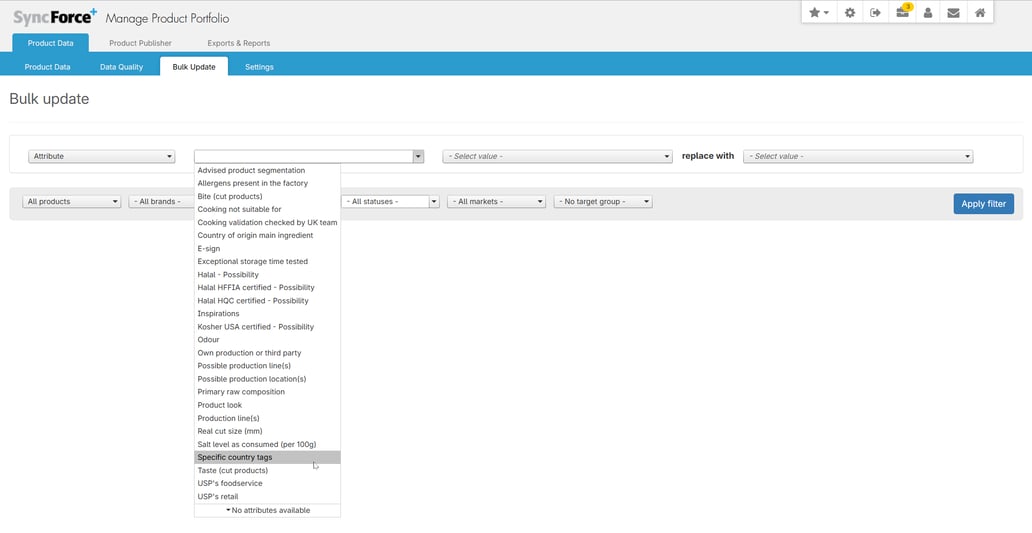Screen dimensions: 1032x533
Task: Pick Exceptional storage time tested
Action: (x=267, y=261)
